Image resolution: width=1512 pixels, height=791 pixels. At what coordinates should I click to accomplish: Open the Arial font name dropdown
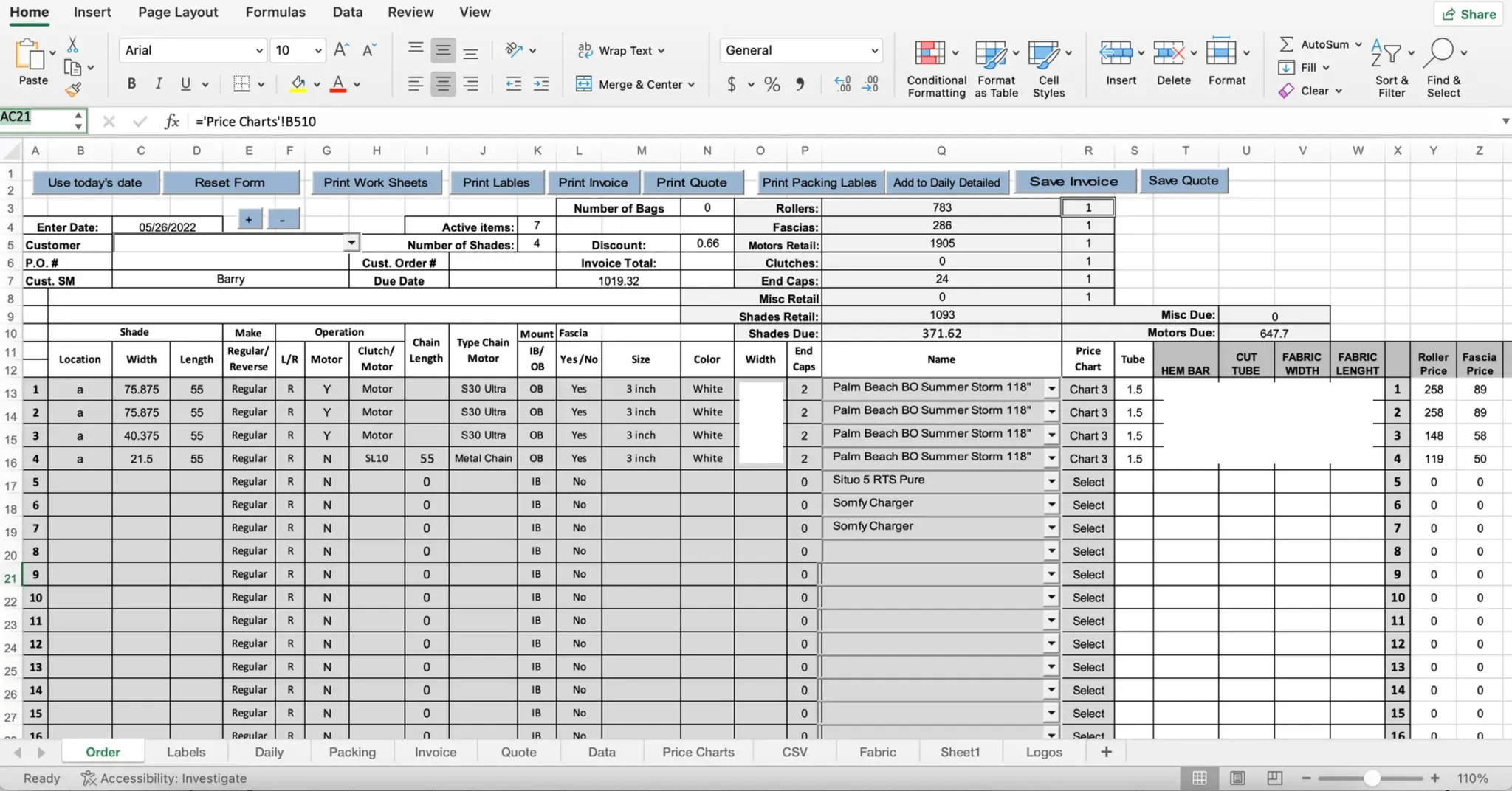coord(259,51)
